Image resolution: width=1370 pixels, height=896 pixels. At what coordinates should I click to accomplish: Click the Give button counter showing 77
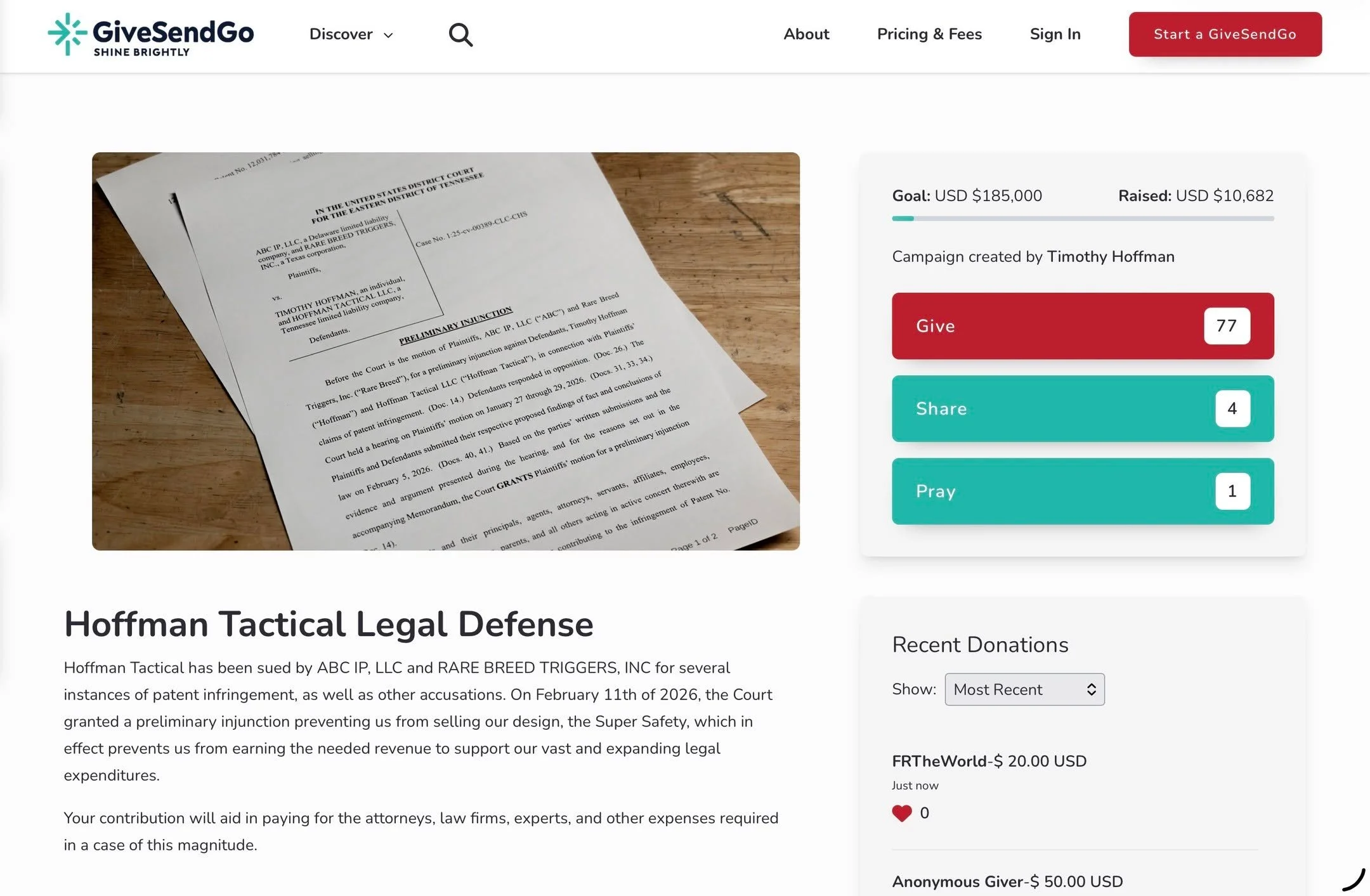point(1225,326)
